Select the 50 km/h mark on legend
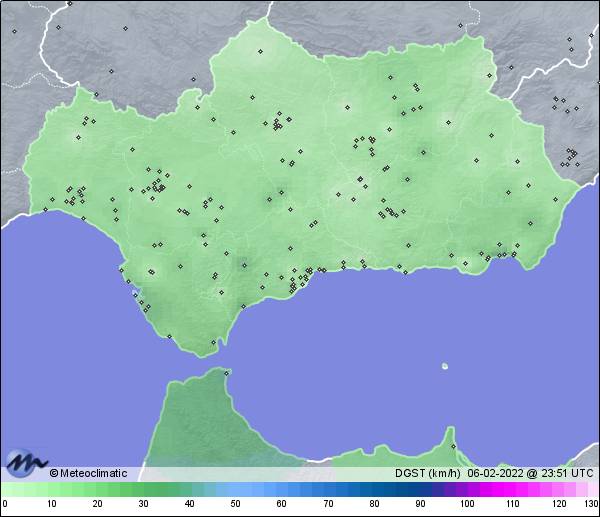 coord(235,490)
